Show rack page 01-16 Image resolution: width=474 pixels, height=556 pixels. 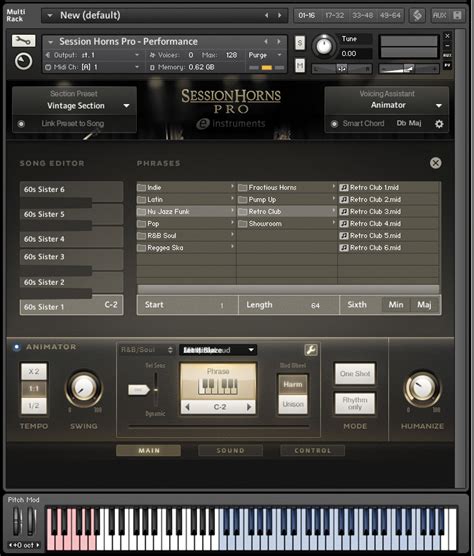307,15
